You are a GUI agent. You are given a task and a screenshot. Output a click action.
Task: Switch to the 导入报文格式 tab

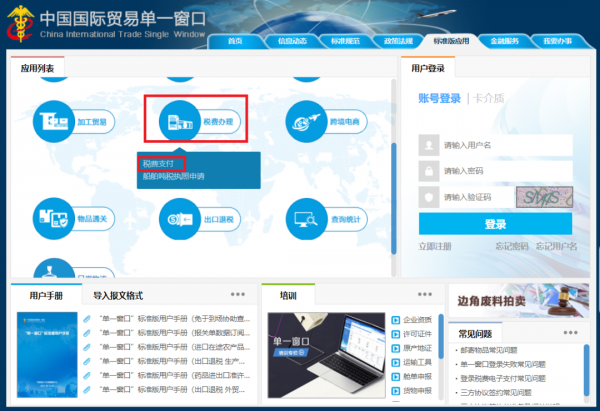(x=118, y=295)
